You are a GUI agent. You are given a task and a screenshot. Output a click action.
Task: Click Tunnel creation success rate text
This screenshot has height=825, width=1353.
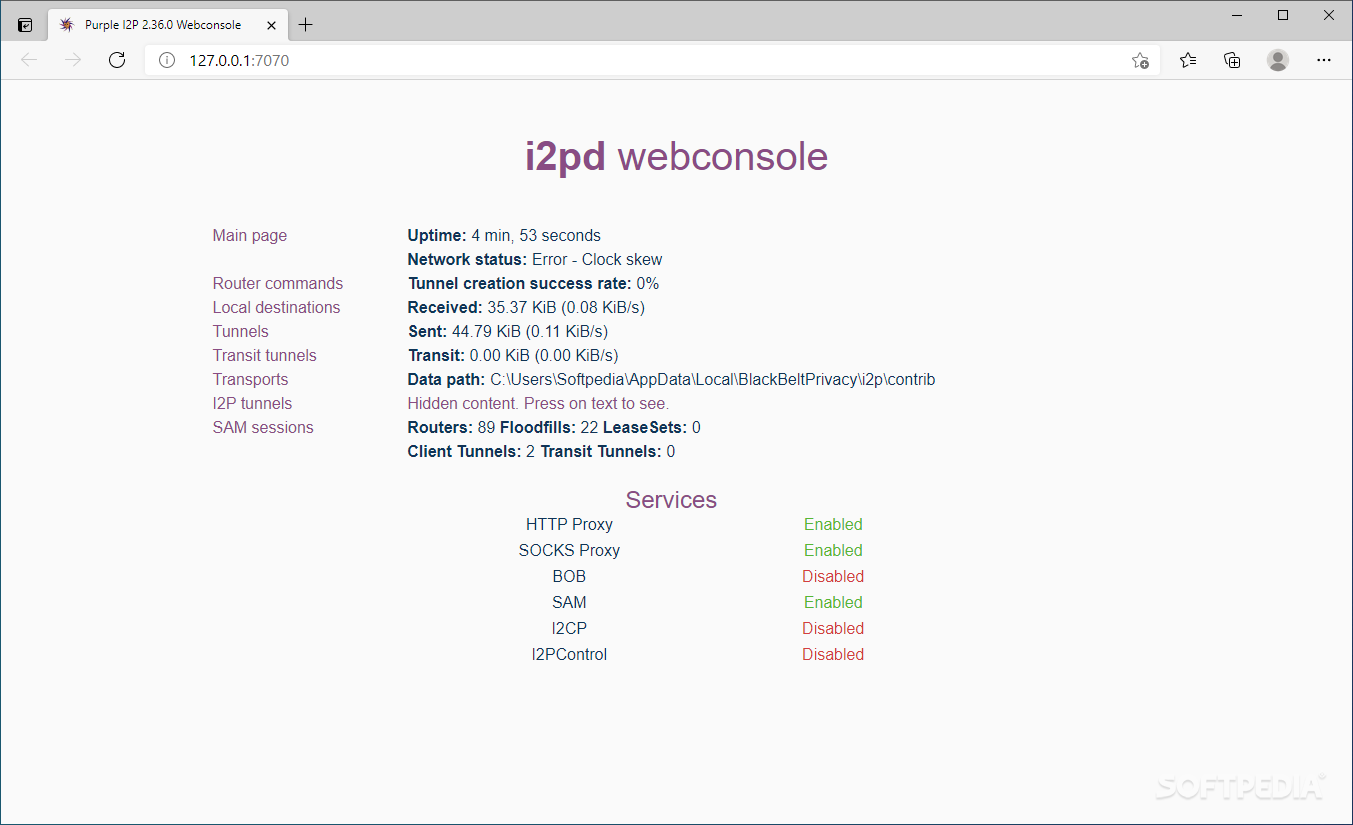pyautogui.click(x=533, y=284)
